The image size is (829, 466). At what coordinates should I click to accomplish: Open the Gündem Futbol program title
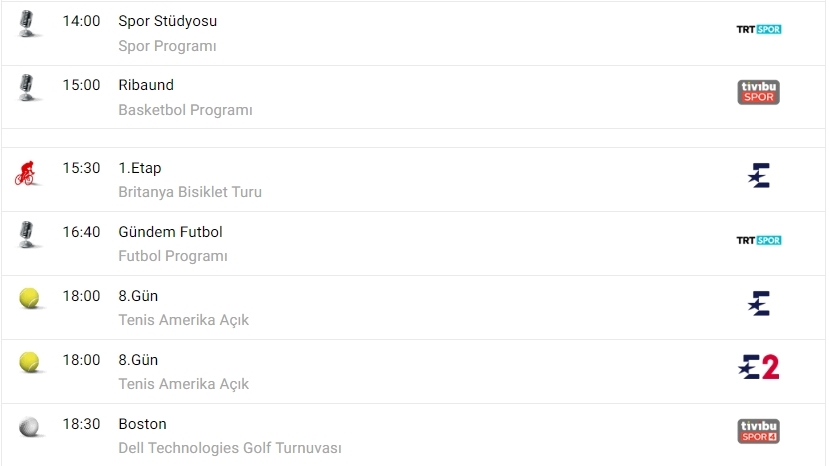[x=170, y=232]
